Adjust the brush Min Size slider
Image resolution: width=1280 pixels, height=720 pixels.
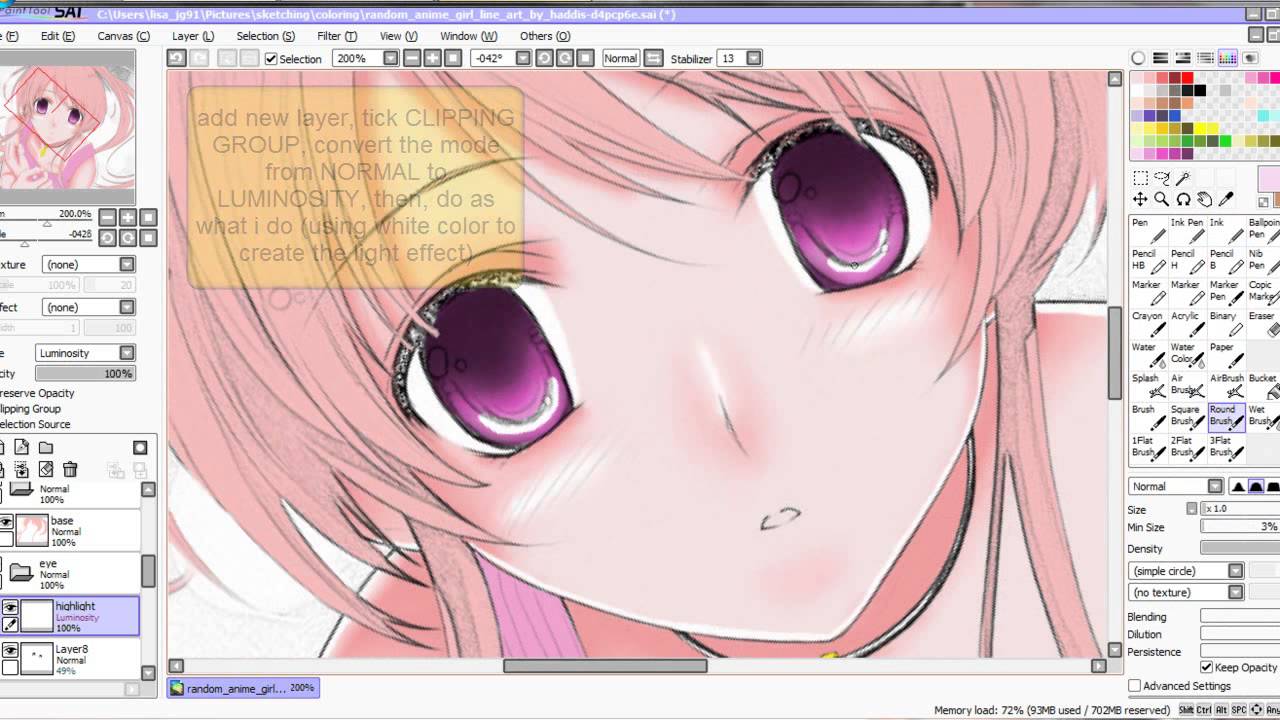[1240, 527]
